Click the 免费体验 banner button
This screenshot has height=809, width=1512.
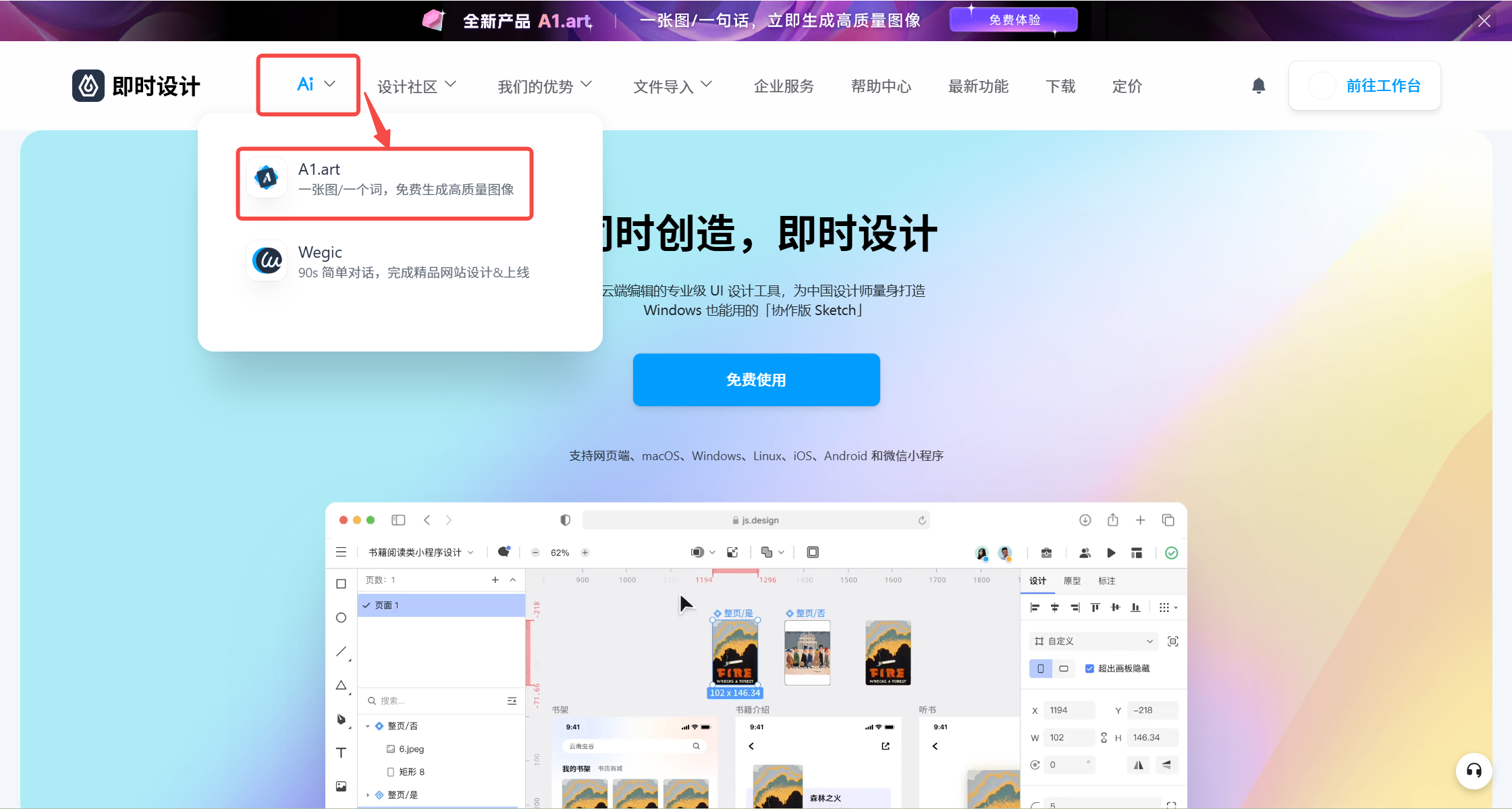1014,20
